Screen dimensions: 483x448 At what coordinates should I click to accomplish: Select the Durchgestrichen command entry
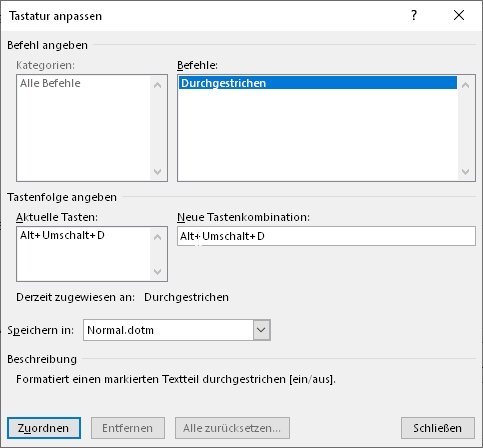(x=318, y=83)
